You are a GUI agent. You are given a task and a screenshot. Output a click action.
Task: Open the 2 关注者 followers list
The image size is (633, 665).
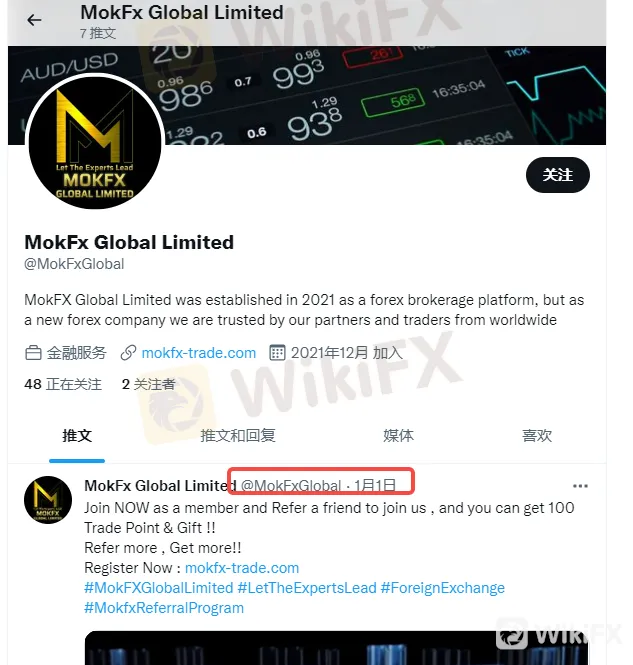pos(148,384)
